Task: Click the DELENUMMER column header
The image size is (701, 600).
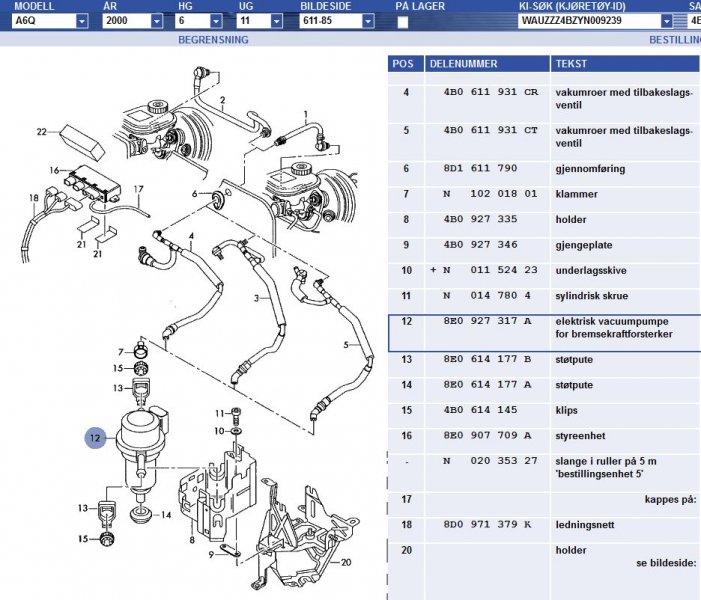Action: coord(463,63)
